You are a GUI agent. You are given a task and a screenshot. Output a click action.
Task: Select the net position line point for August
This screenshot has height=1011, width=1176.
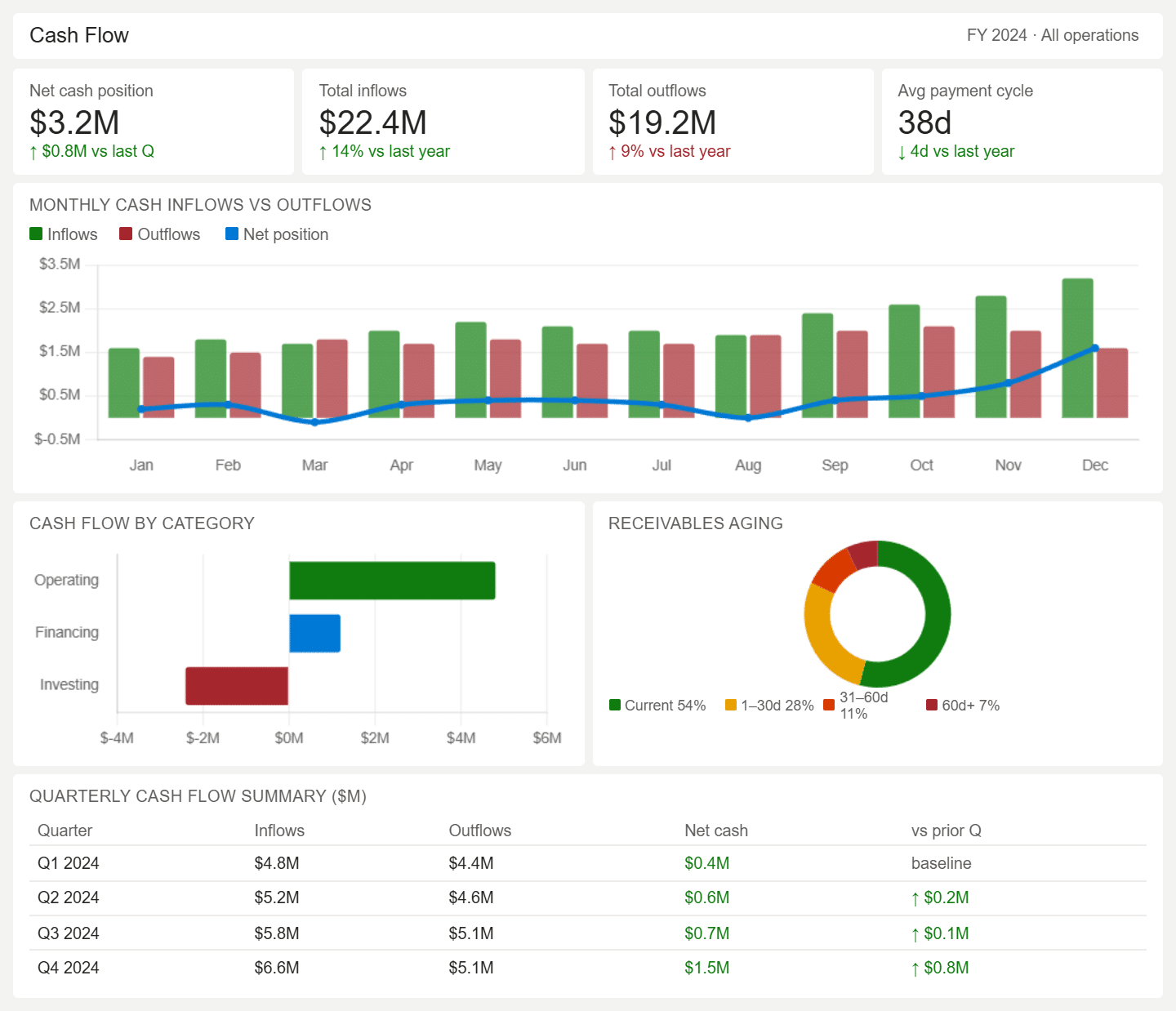748,418
